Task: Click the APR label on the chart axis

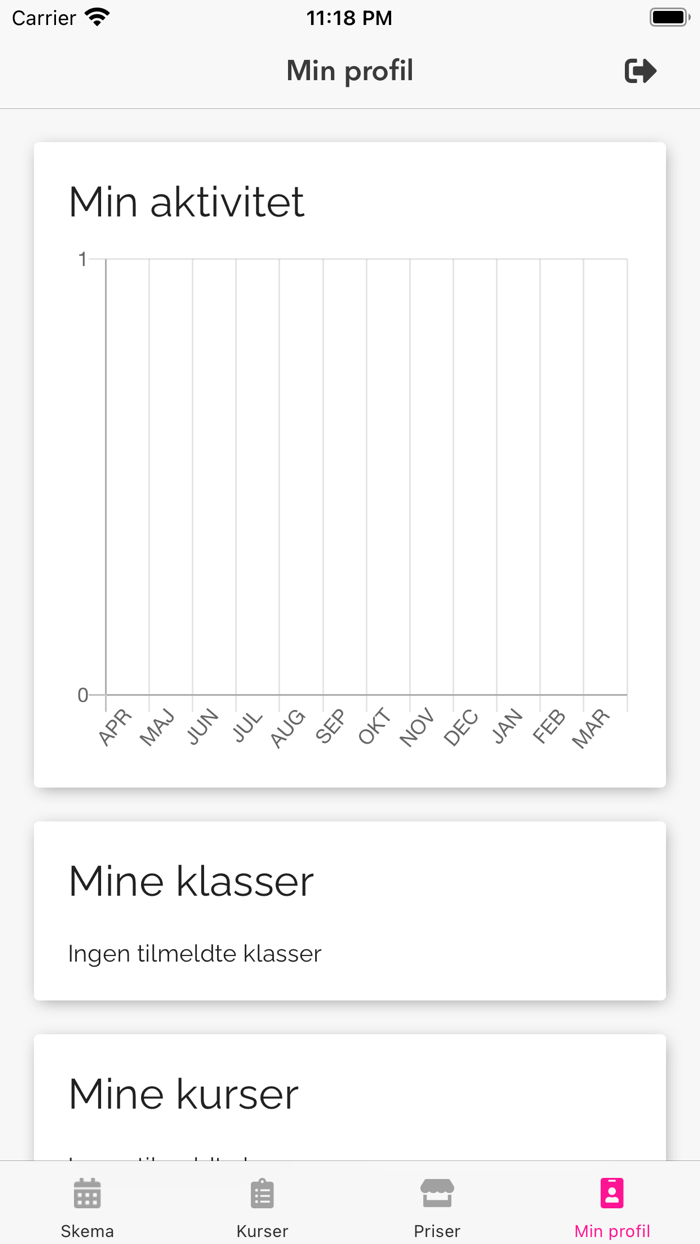Action: pos(115,727)
